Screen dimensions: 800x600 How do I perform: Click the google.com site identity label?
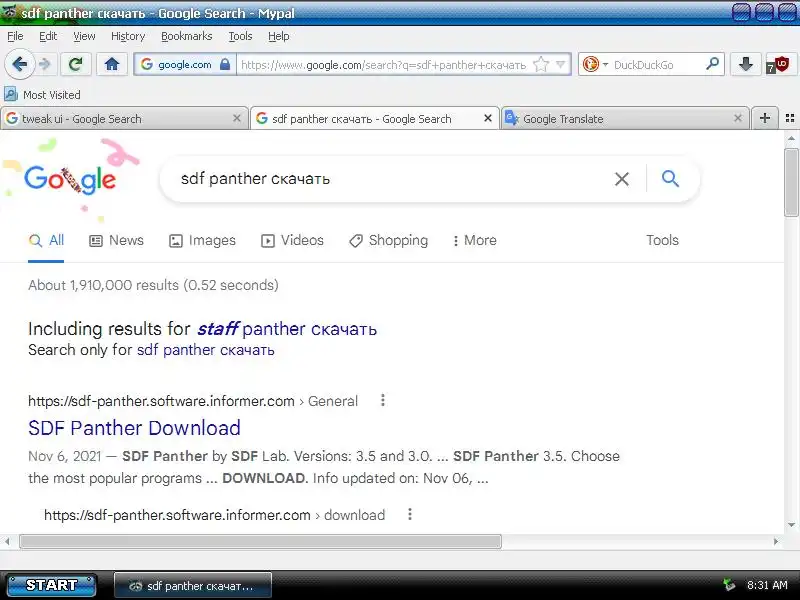pyautogui.click(x=185, y=65)
